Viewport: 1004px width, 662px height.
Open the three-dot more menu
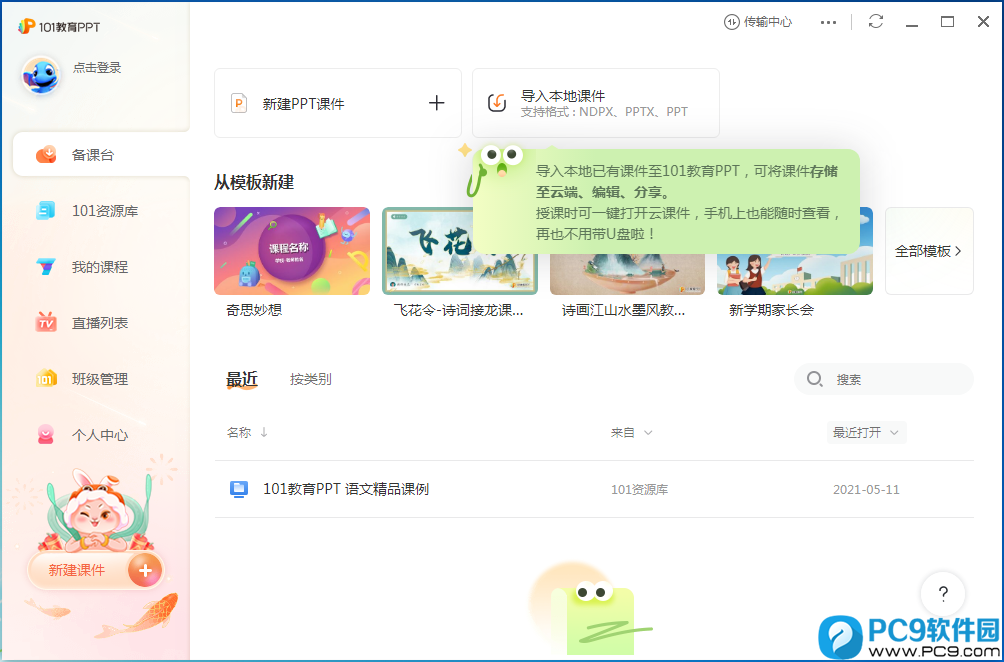click(x=829, y=22)
